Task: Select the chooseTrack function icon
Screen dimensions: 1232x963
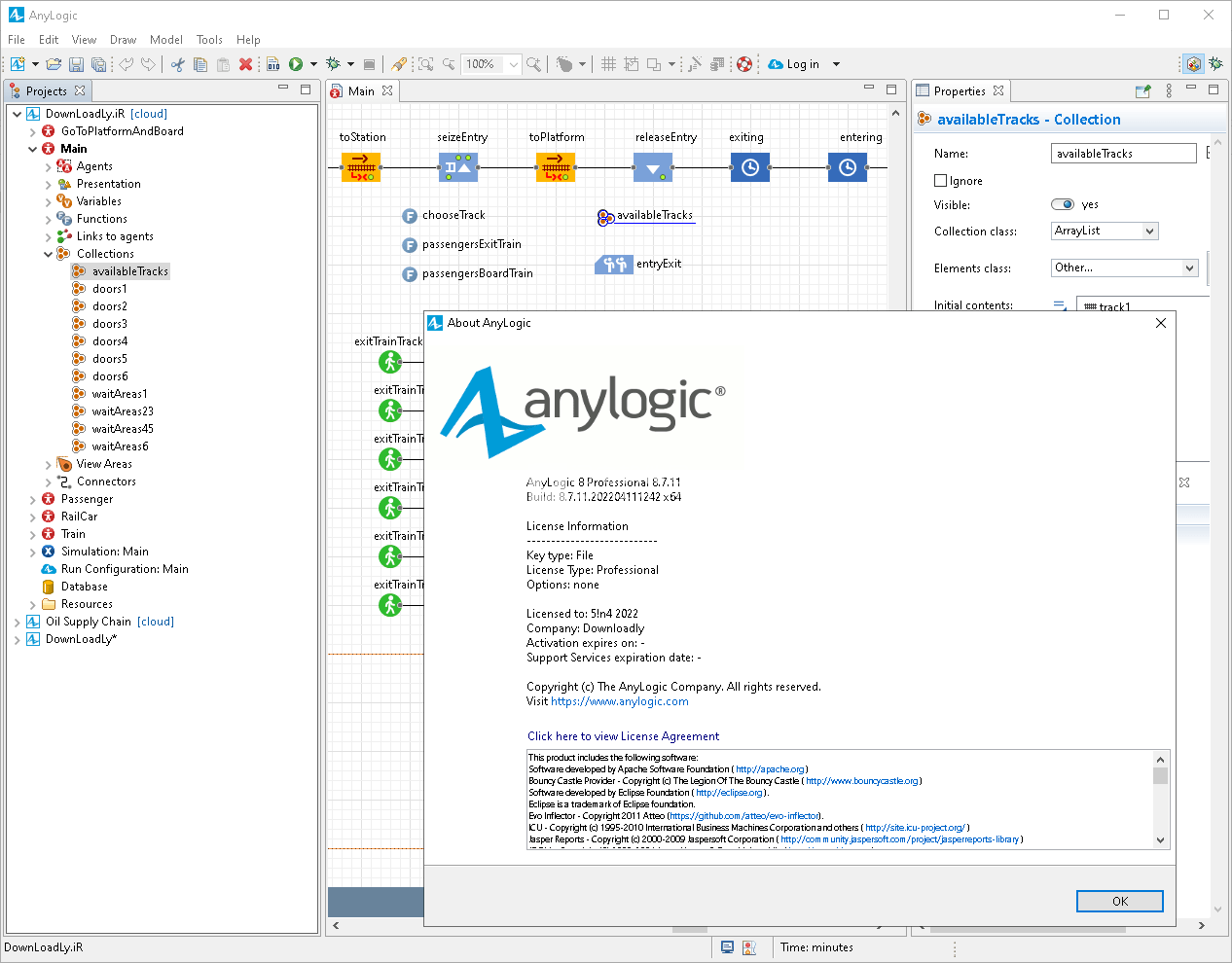Action: pos(409,215)
